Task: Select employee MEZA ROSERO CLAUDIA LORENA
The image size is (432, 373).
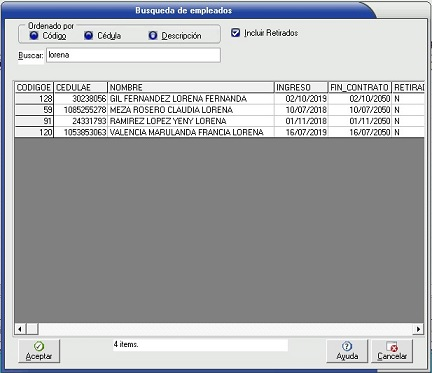Action: [219, 110]
